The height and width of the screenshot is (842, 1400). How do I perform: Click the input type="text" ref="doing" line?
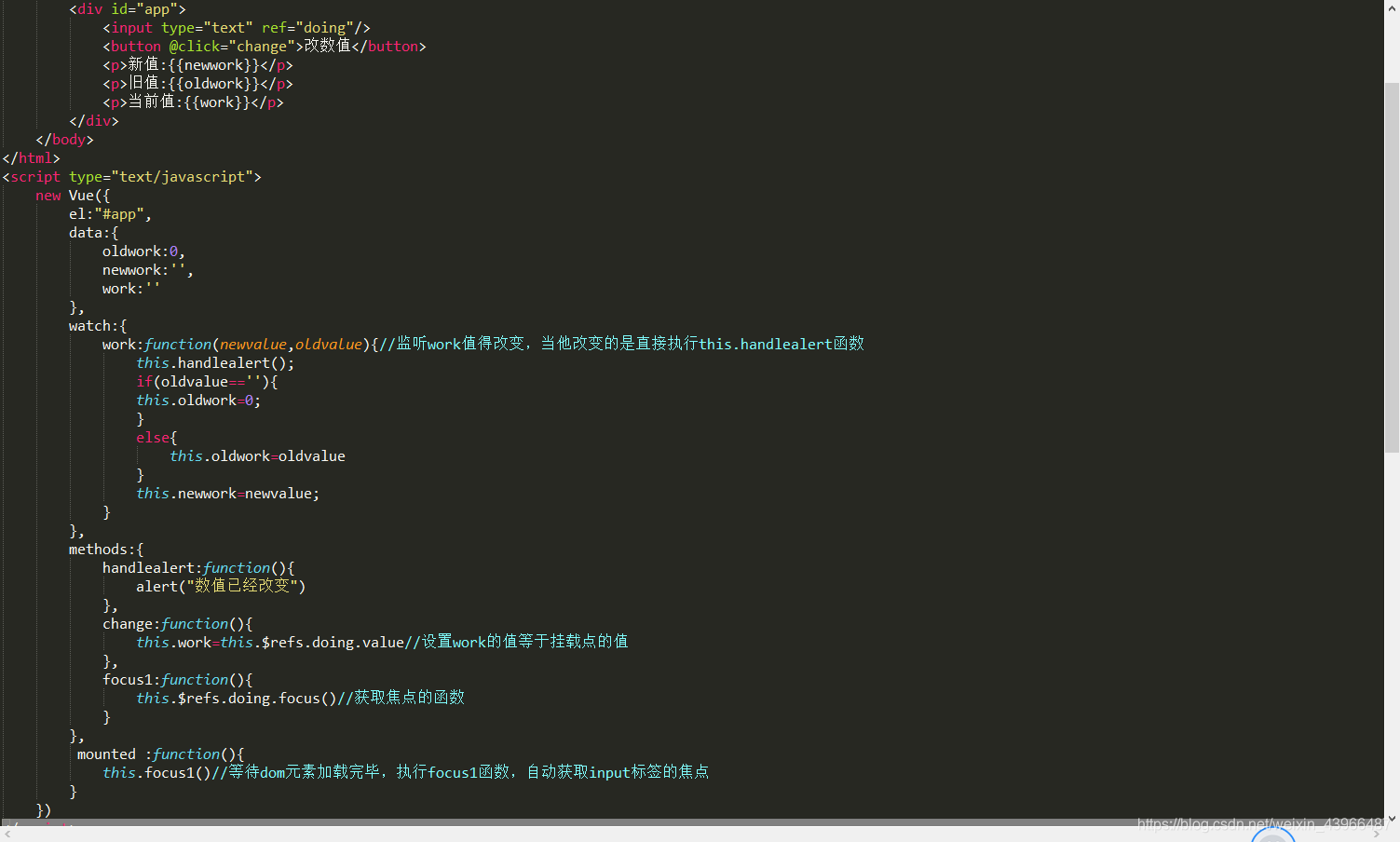tap(237, 28)
